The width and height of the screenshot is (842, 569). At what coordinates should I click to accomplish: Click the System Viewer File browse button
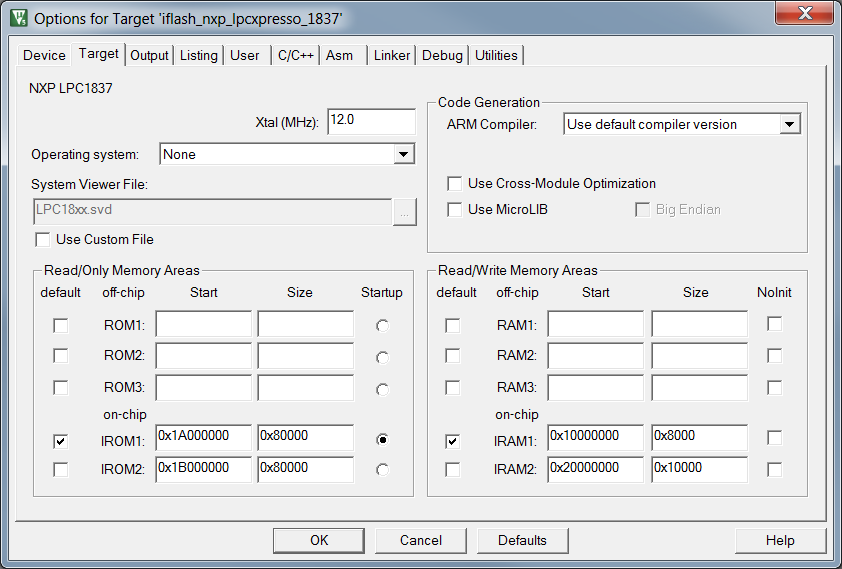(x=404, y=212)
